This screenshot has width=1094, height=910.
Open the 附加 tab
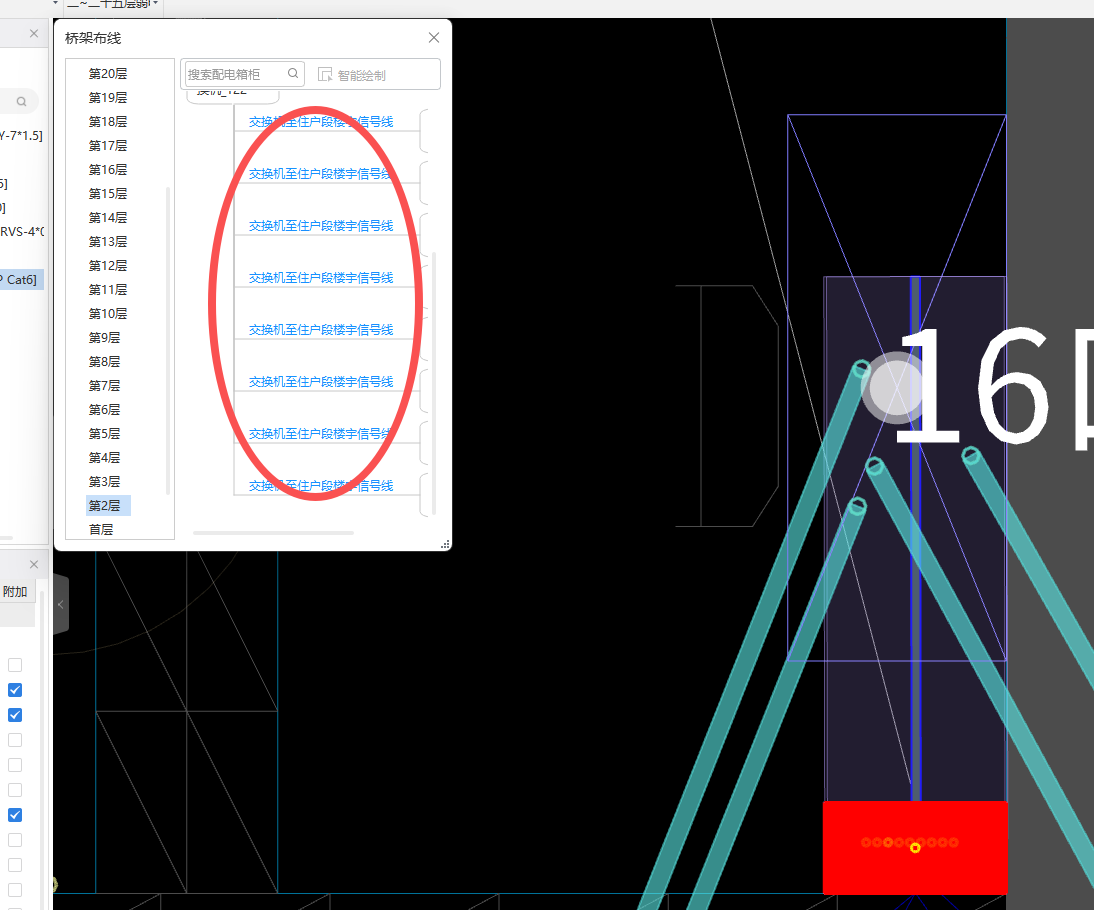click(15, 592)
